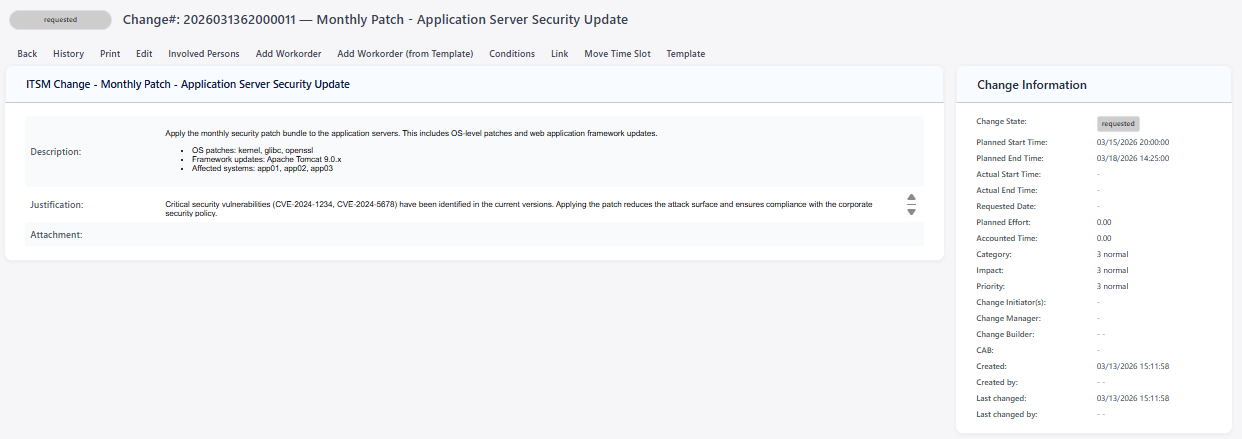
Task: Open the Edit action
Action: coord(144,54)
